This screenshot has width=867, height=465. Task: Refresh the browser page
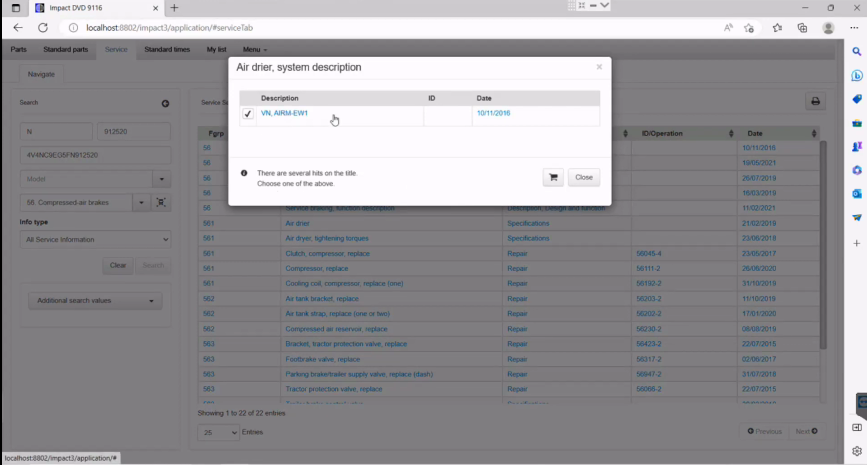42,27
